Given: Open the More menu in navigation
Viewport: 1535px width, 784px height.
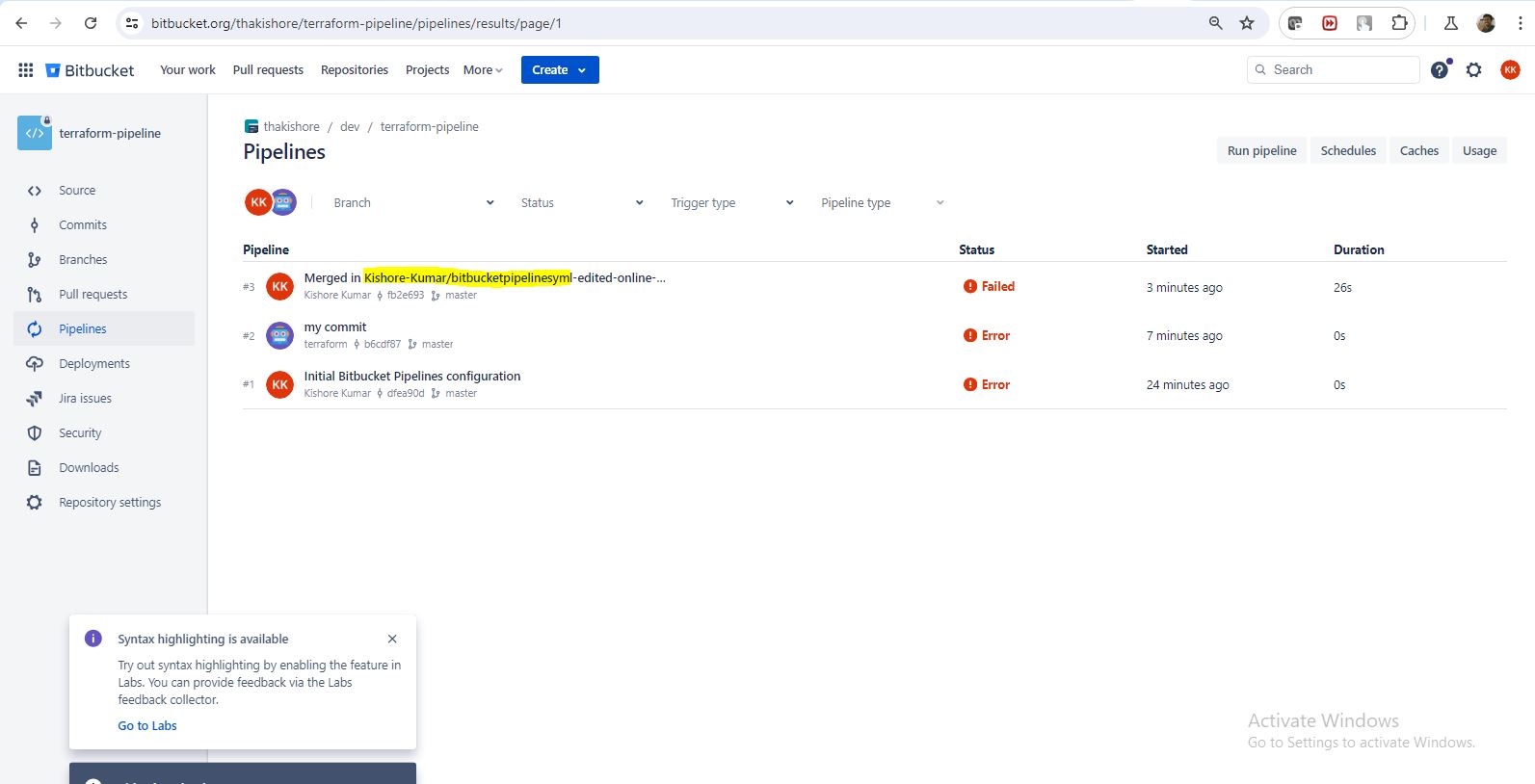Looking at the screenshot, I should tap(483, 70).
